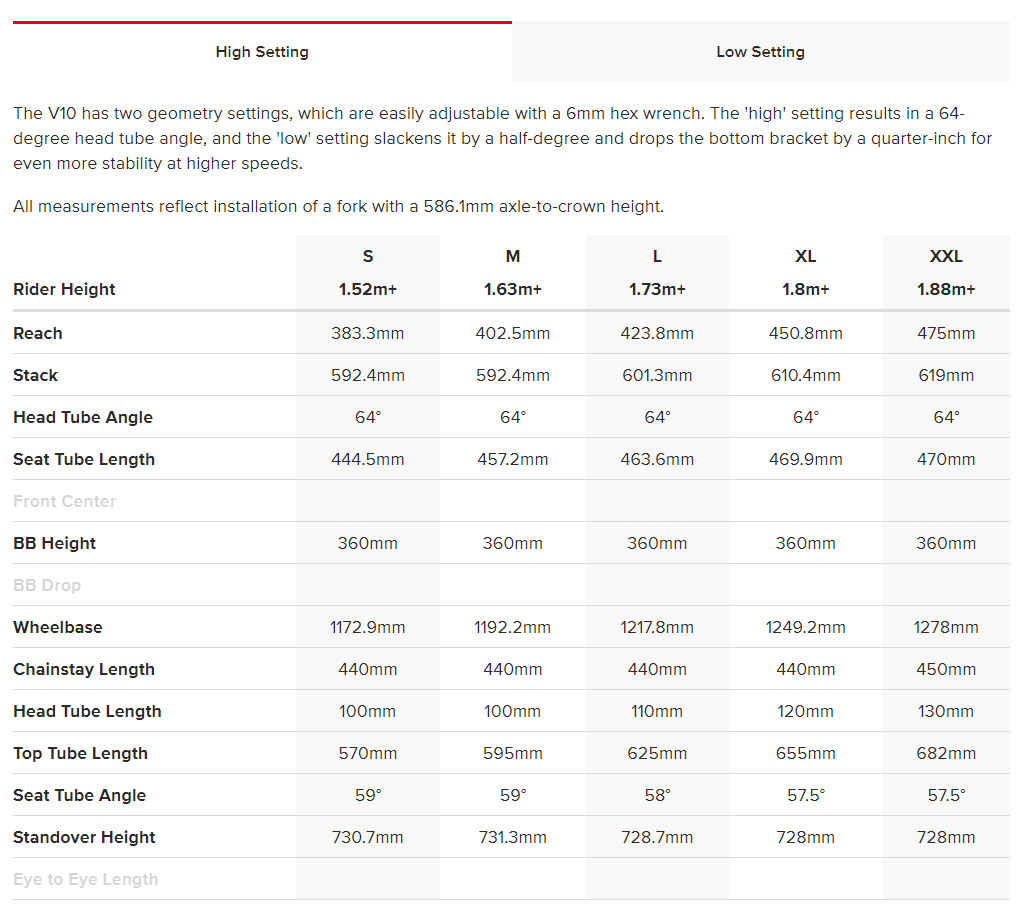
Task: Click the M reach value 402.5mm
Action: click(512, 333)
